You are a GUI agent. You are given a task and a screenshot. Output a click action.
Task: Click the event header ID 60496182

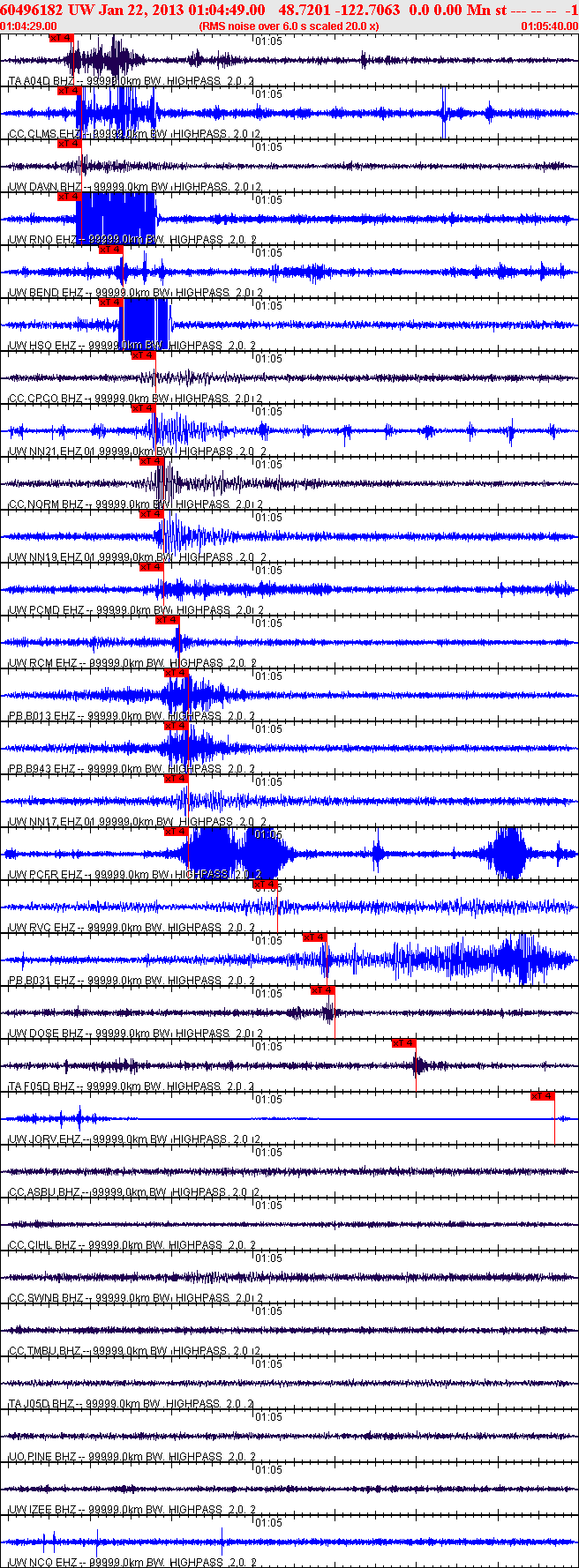click(x=32, y=10)
